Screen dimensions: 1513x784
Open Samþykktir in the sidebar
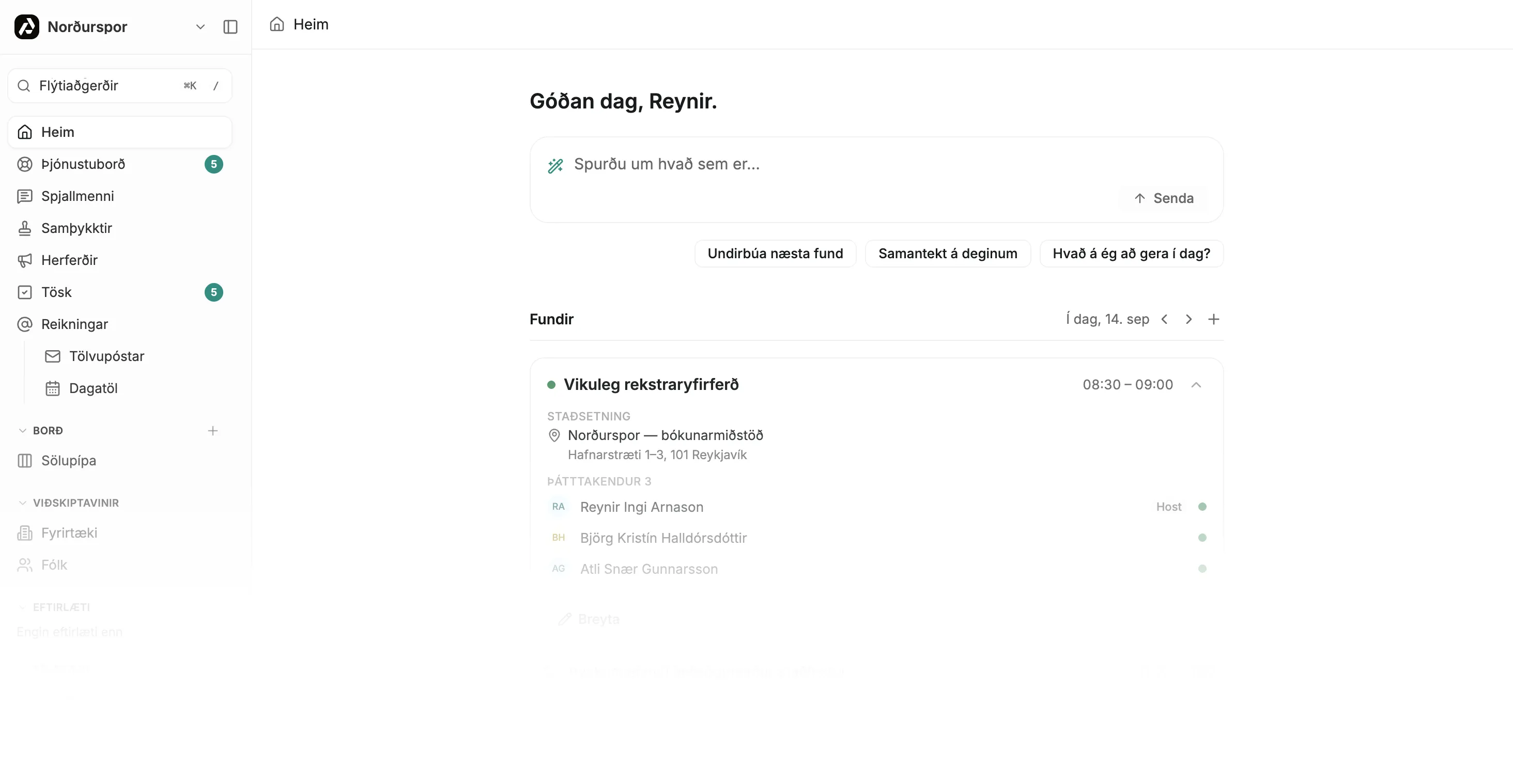(x=120, y=228)
